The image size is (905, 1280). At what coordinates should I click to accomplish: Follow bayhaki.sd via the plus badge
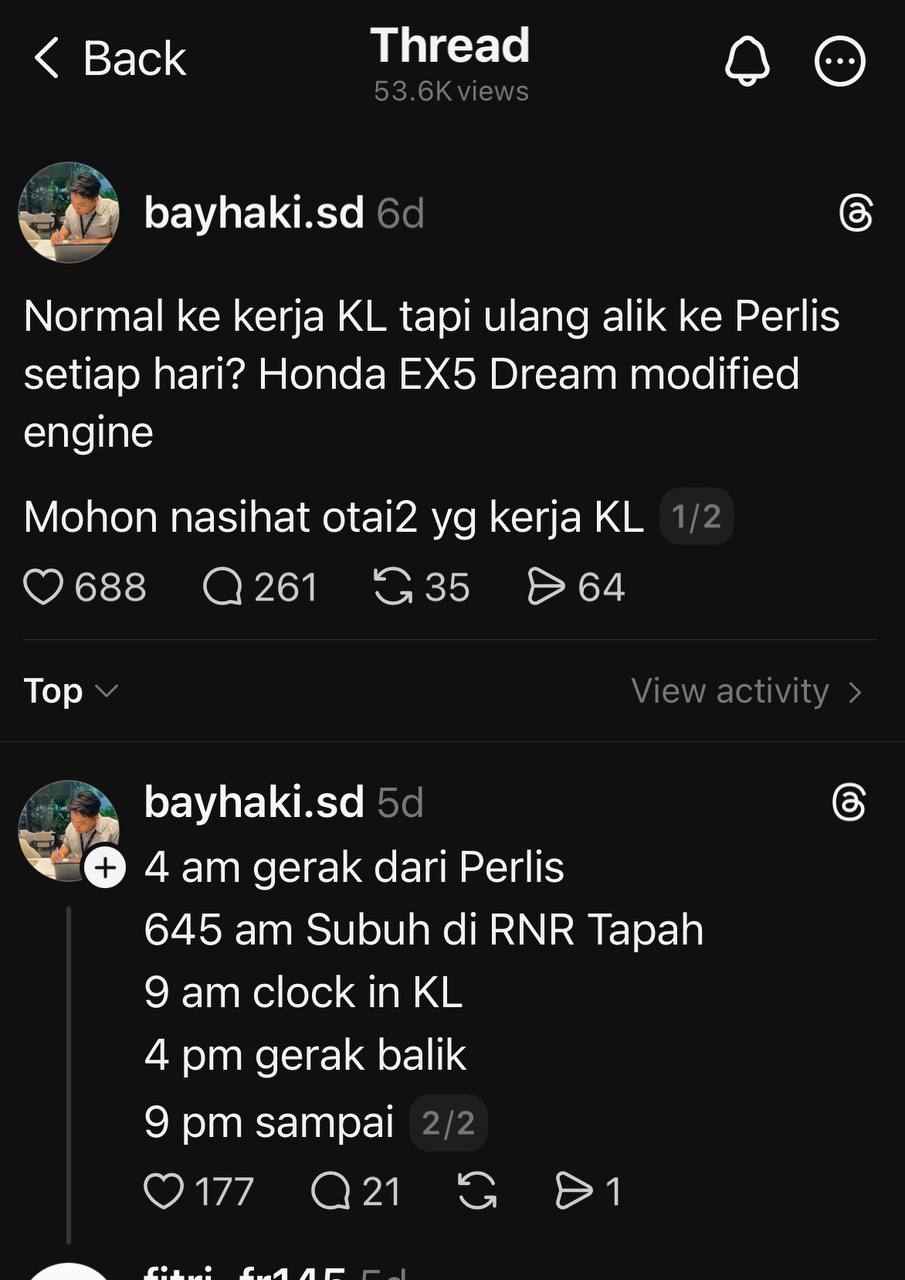click(105, 868)
